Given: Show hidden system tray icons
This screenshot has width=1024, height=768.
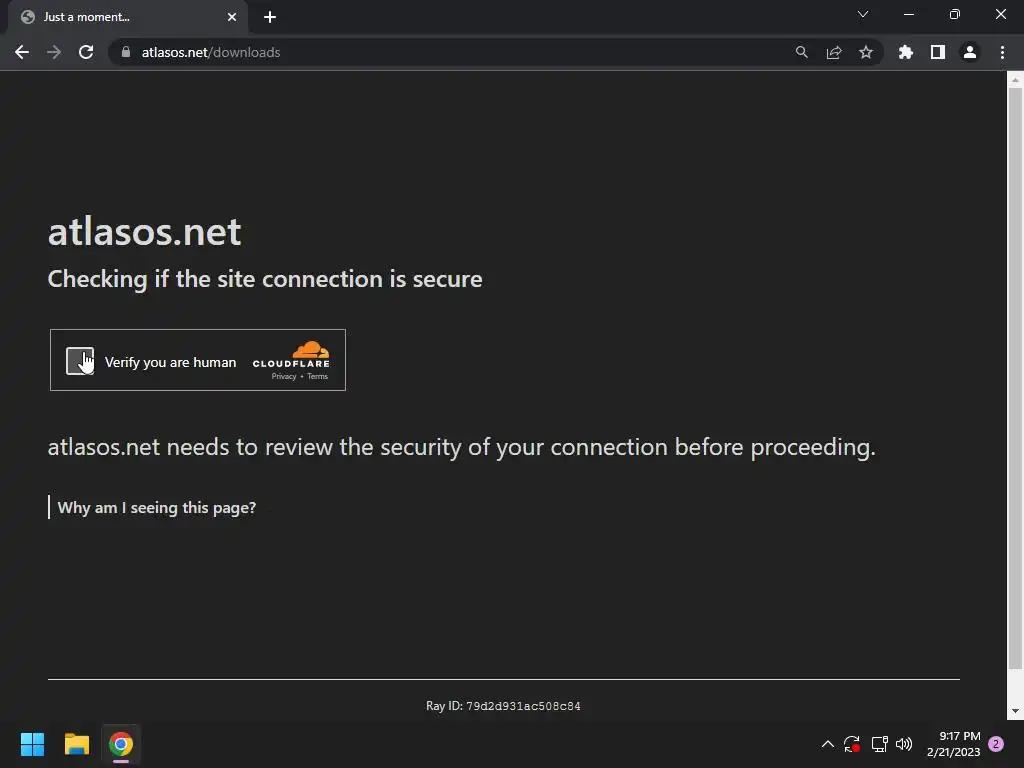Looking at the screenshot, I should (x=828, y=744).
